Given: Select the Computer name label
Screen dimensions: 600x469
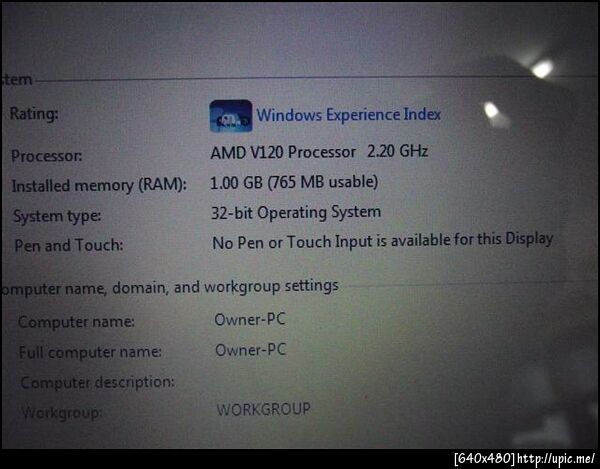Looking at the screenshot, I should [x=76, y=322].
